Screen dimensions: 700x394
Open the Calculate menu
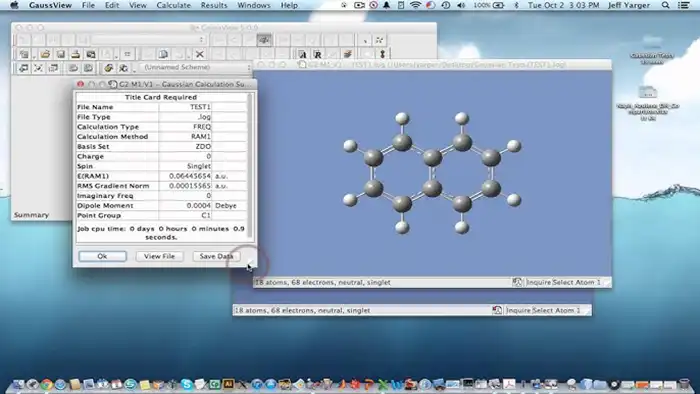click(173, 5)
